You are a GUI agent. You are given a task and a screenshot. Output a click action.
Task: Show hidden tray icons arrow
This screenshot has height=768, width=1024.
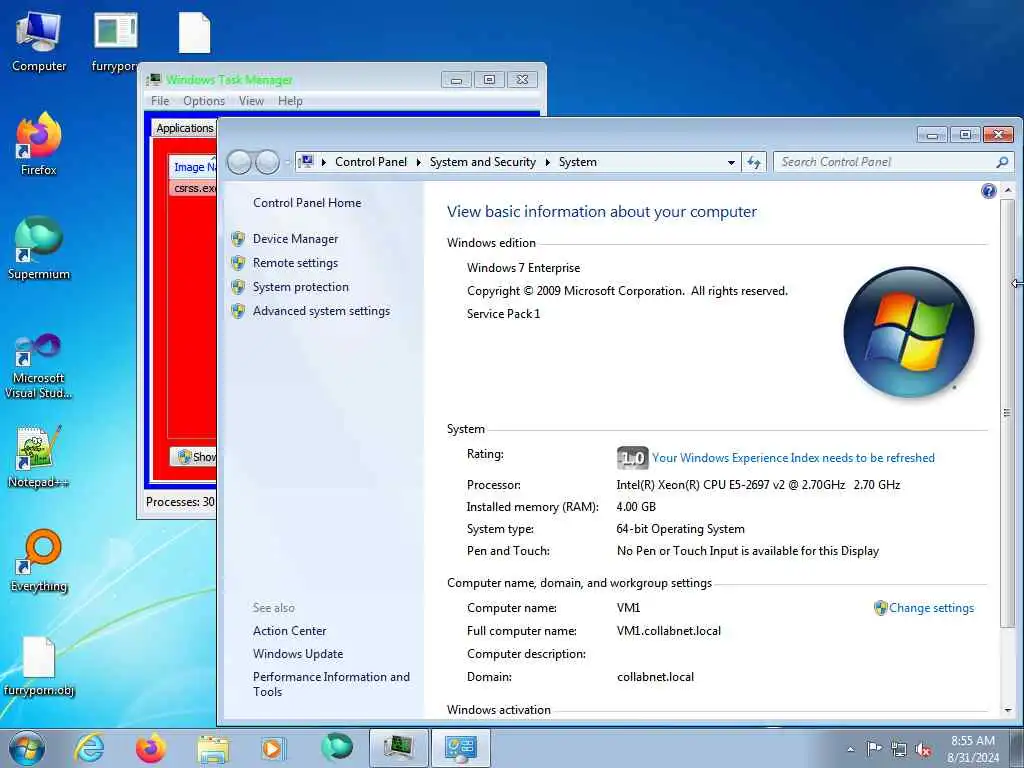[850, 749]
